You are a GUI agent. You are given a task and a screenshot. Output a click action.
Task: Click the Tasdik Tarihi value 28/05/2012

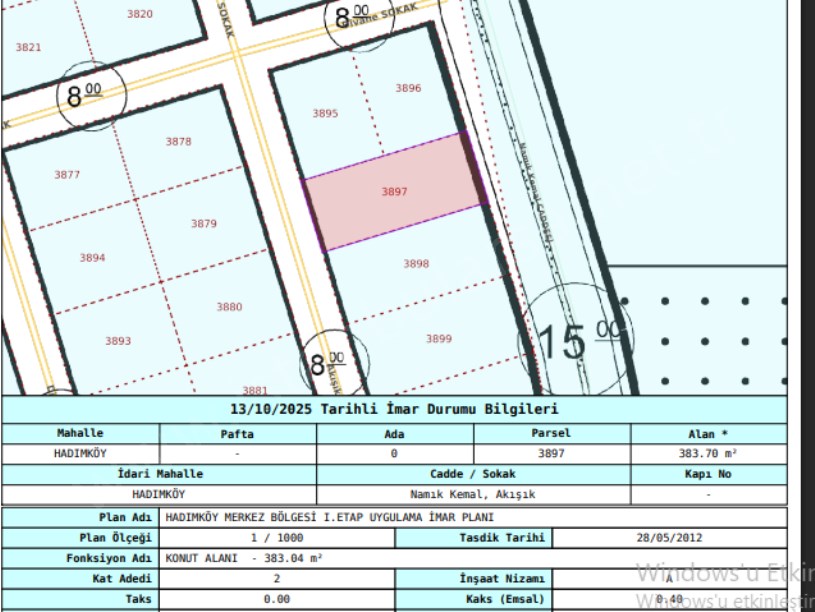tap(669, 537)
